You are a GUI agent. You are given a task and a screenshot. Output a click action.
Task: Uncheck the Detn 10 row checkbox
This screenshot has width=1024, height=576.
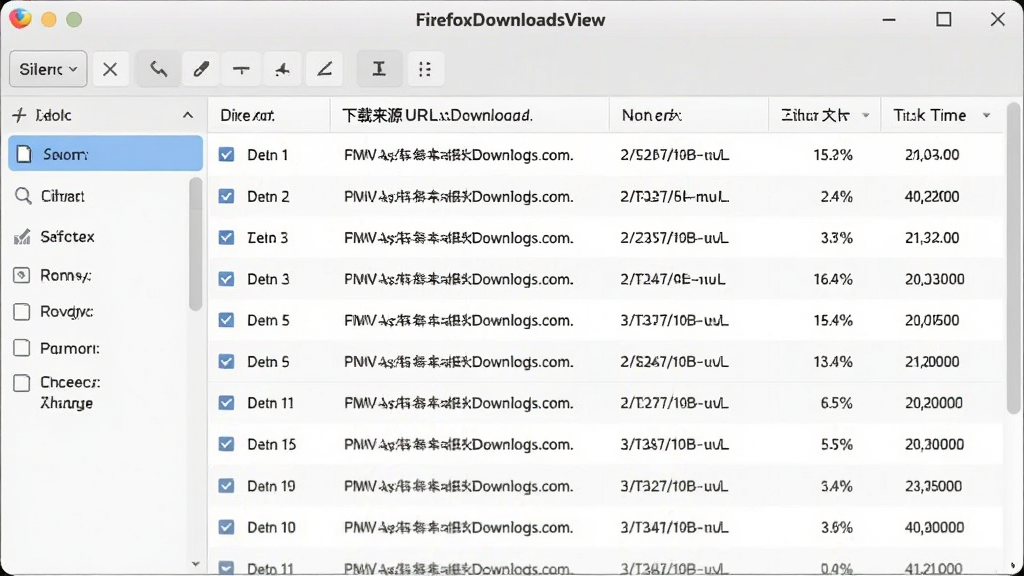227,527
